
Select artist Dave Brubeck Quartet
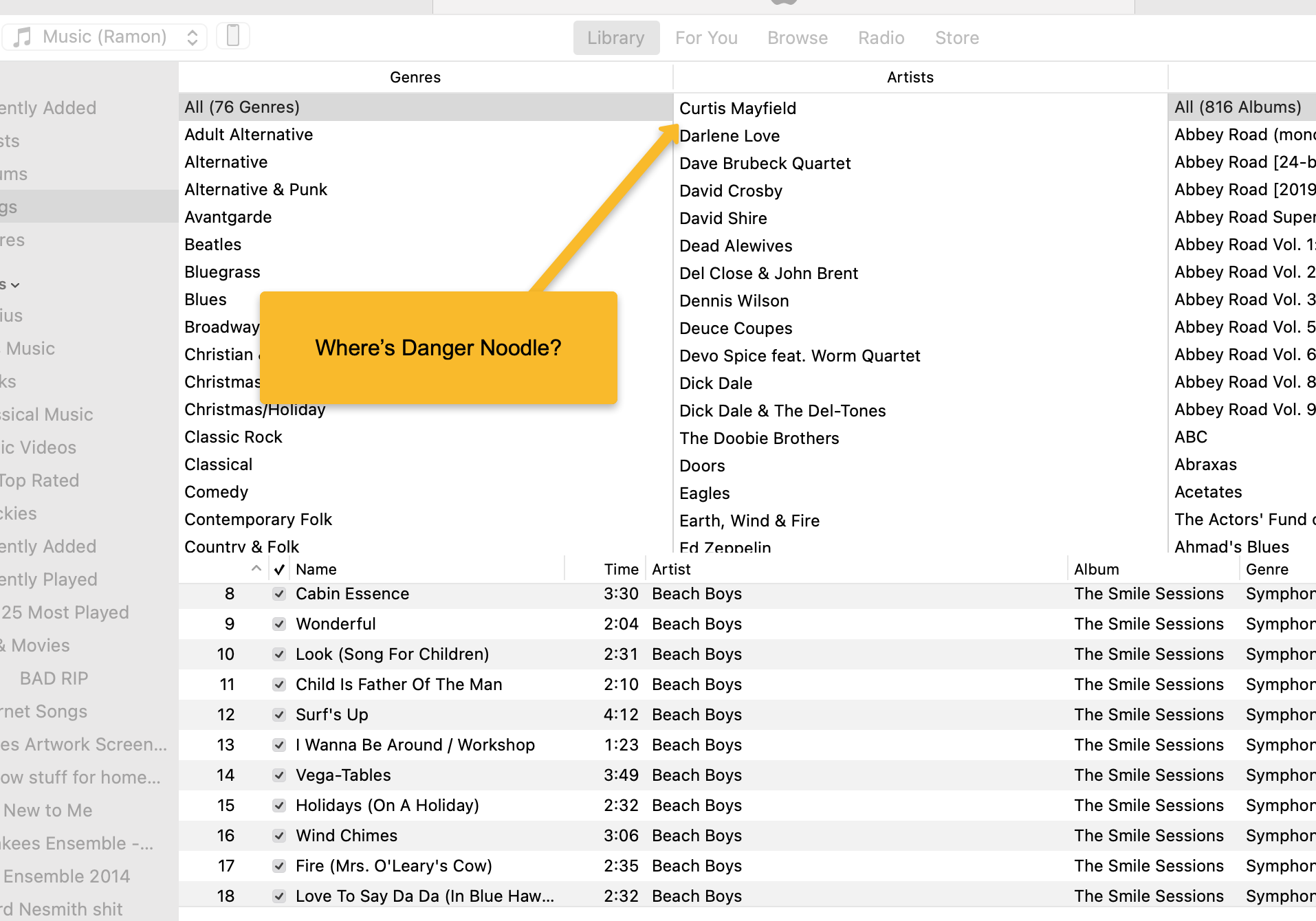coord(921,164)
